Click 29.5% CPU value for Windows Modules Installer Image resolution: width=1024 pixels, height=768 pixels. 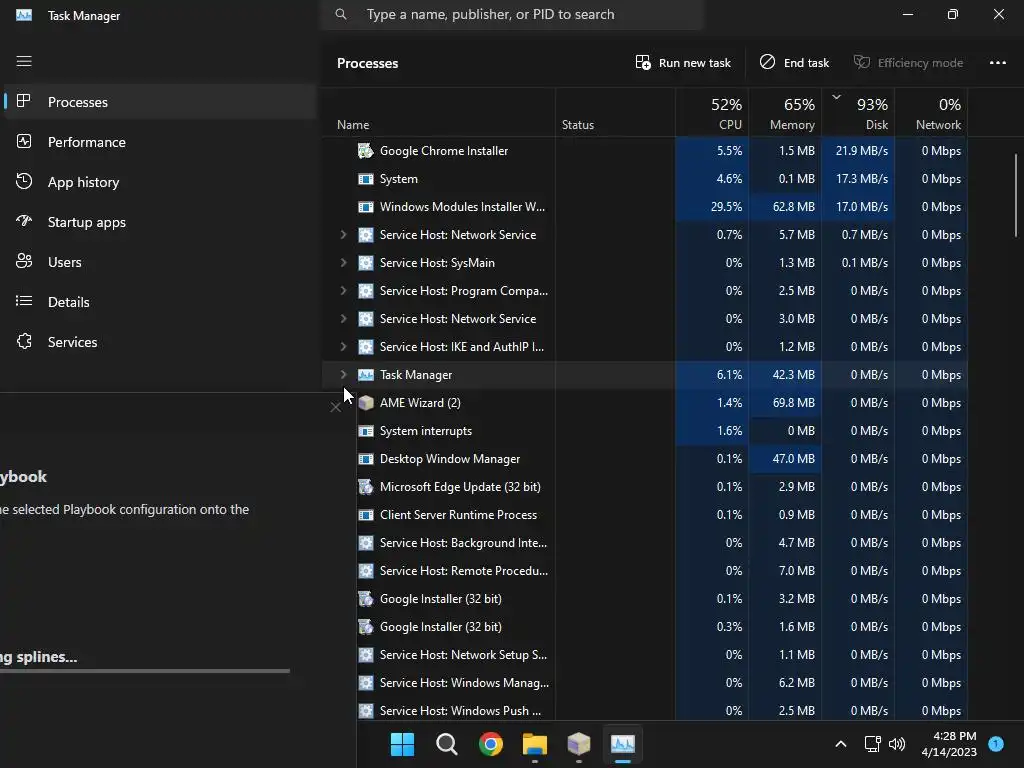coord(726,207)
